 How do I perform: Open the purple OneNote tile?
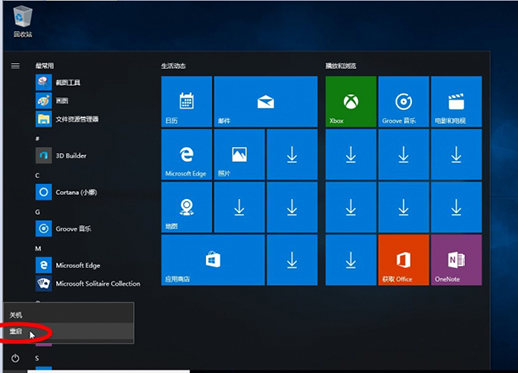(x=456, y=260)
